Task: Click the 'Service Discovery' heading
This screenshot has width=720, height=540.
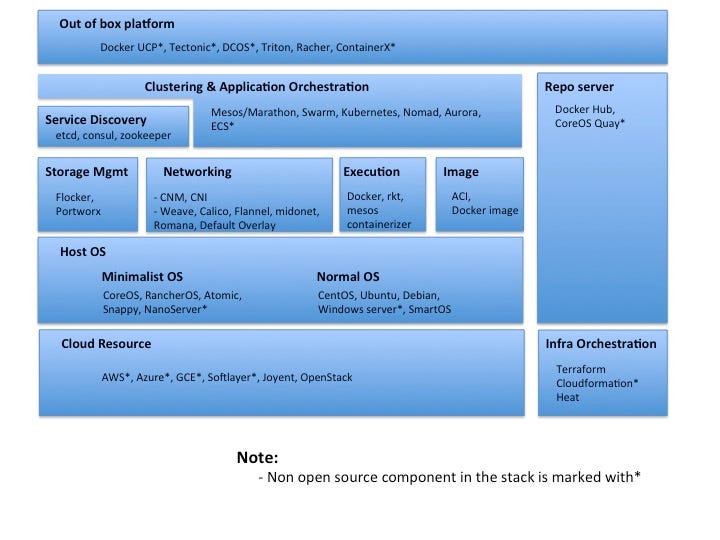Action: [x=96, y=120]
